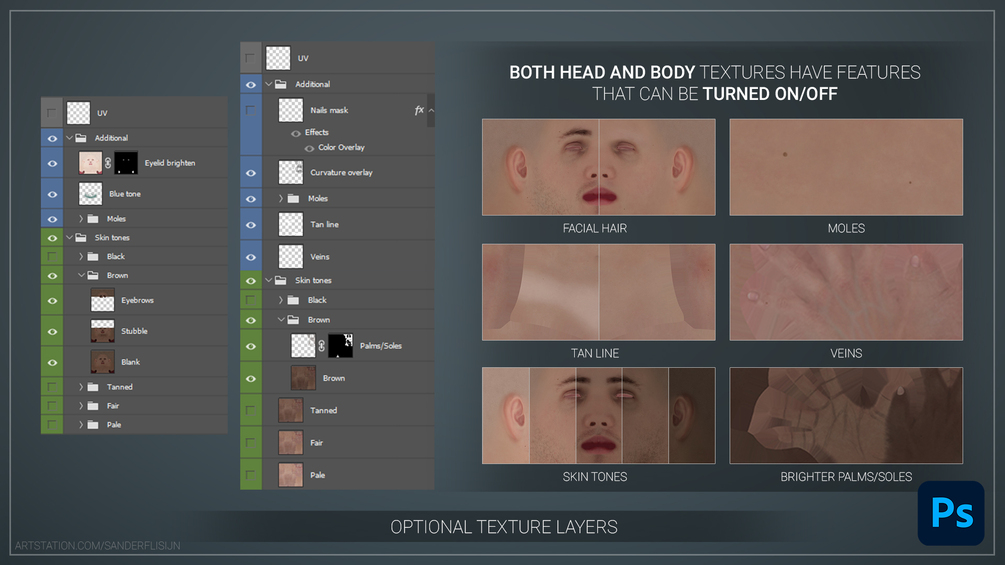This screenshot has height=565, width=1005.
Task: Click the Brown layer thumbnail below Palms/Soles
Action: point(303,378)
